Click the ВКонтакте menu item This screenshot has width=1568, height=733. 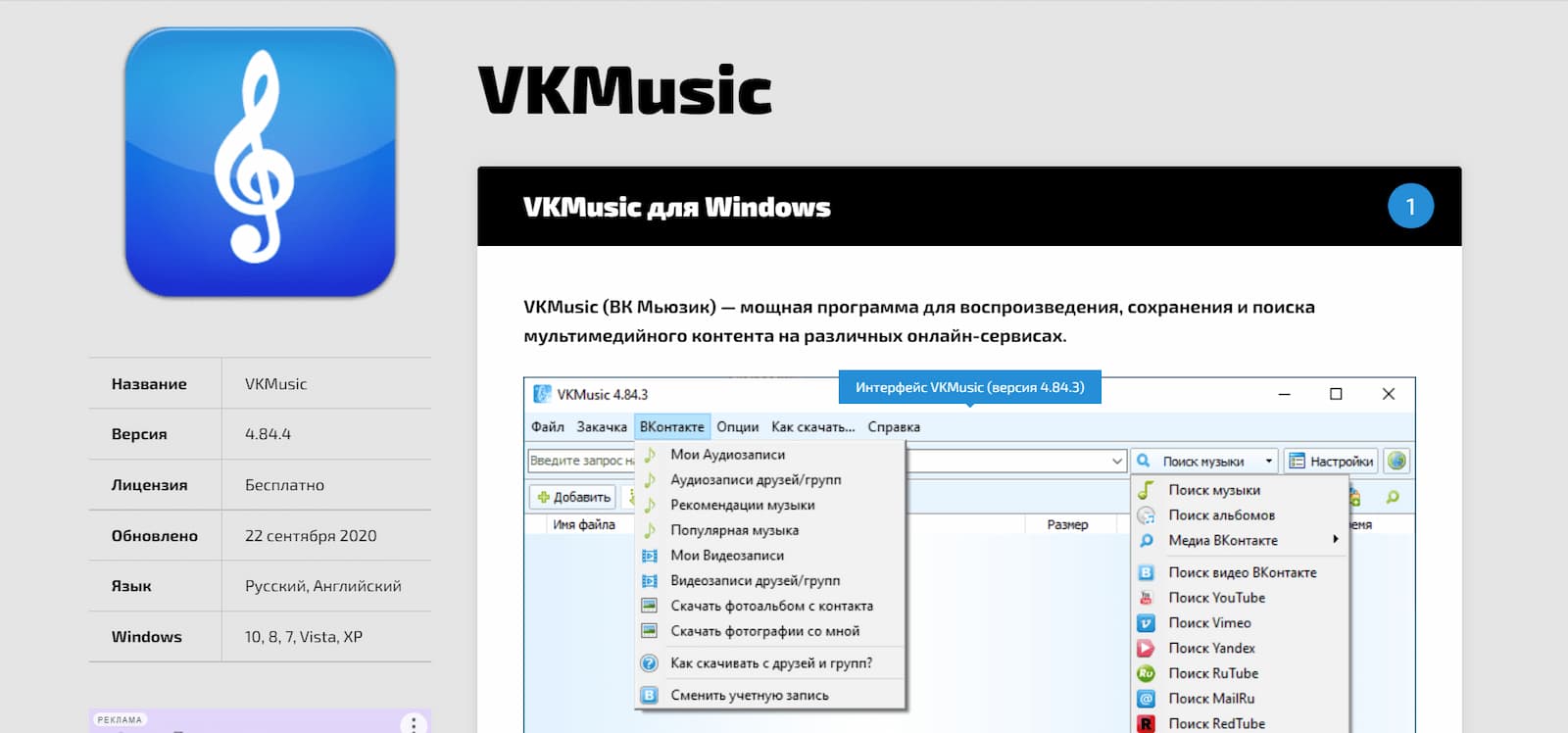click(671, 427)
